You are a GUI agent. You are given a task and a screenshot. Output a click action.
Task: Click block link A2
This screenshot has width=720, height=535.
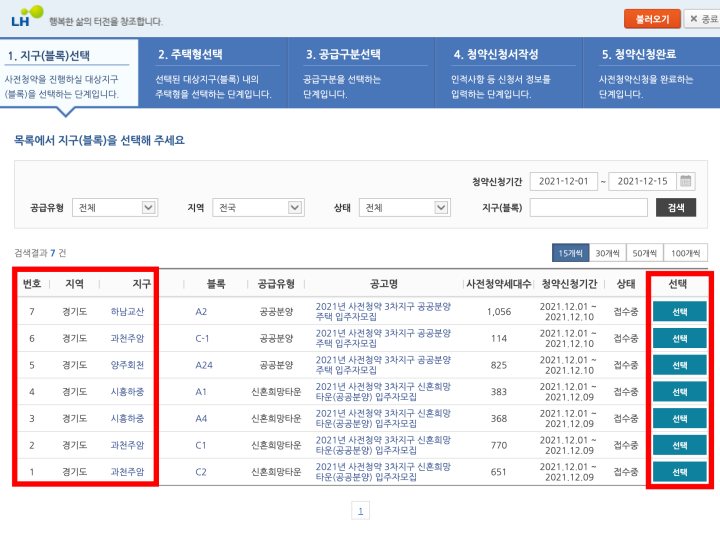click(x=201, y=311)
